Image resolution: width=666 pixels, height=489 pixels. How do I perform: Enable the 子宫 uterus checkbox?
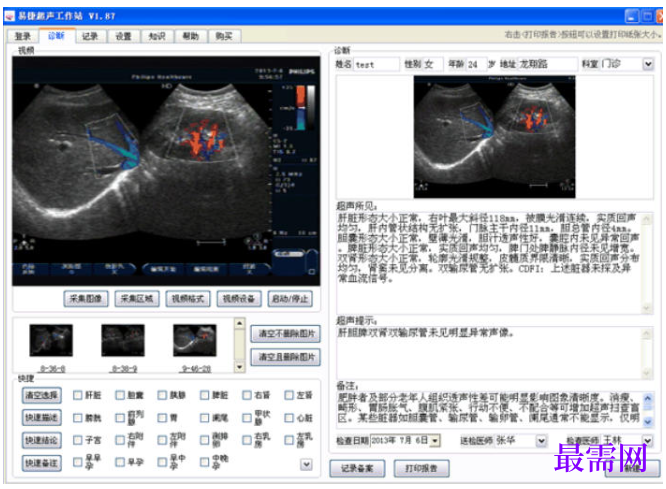tap(77, 440)
